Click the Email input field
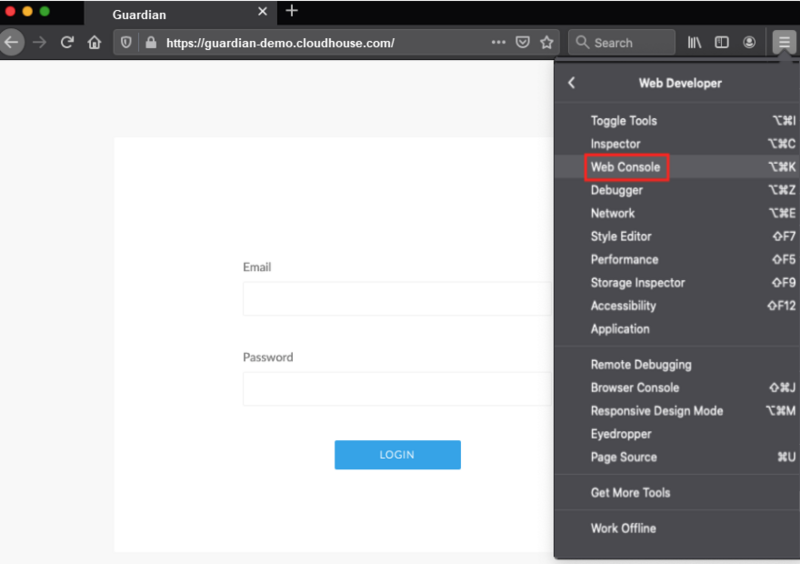Image resolution: width=800 pixels, height=564 pixels. (x=396, y=299)
